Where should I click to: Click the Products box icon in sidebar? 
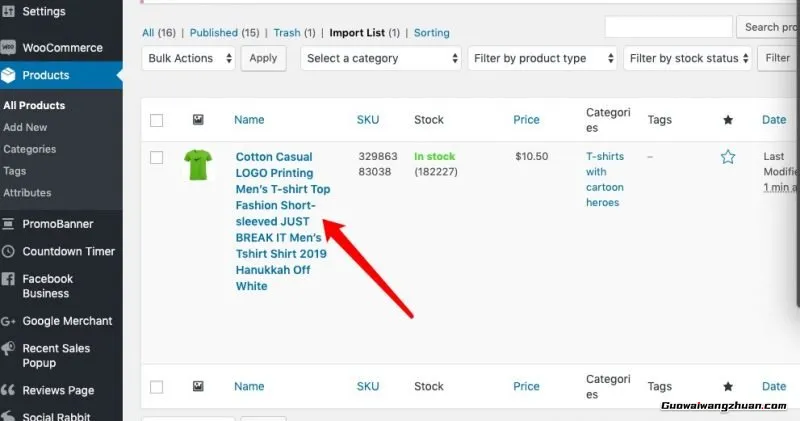point(9,75)
